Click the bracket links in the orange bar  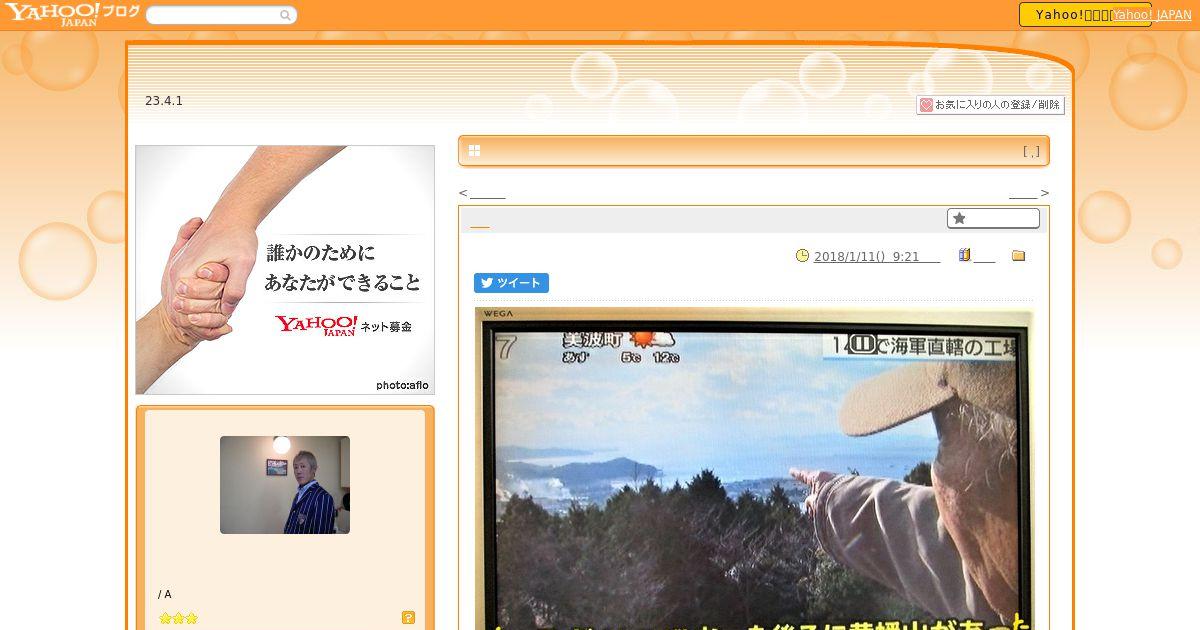[1031, 152]
